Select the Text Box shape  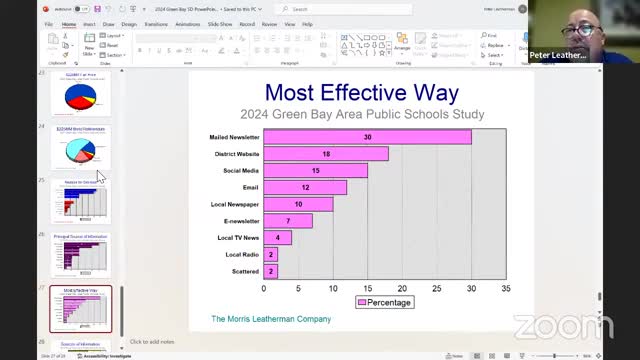pos(344,38)
